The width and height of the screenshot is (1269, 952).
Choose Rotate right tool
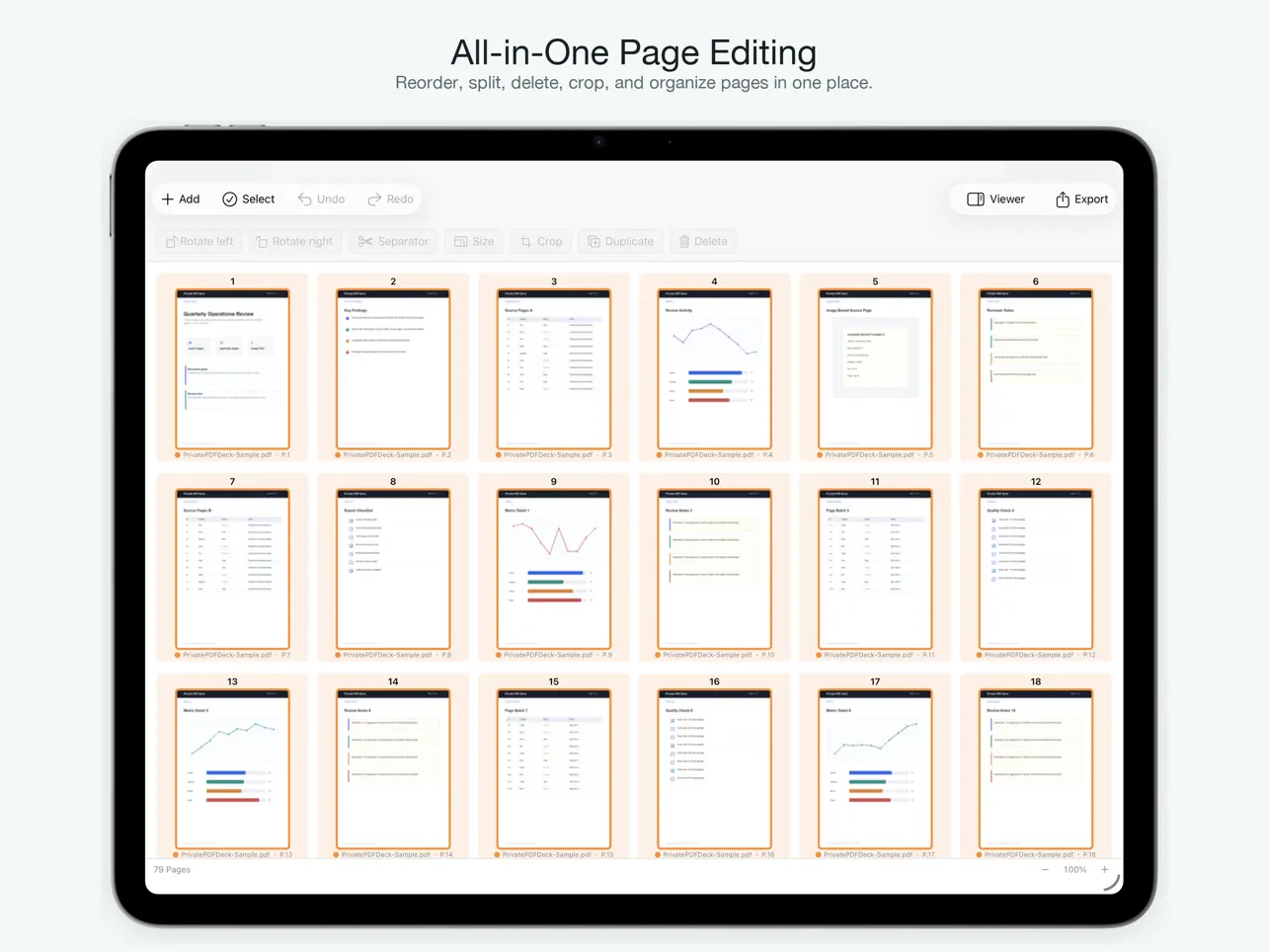[x=294, y=241]
